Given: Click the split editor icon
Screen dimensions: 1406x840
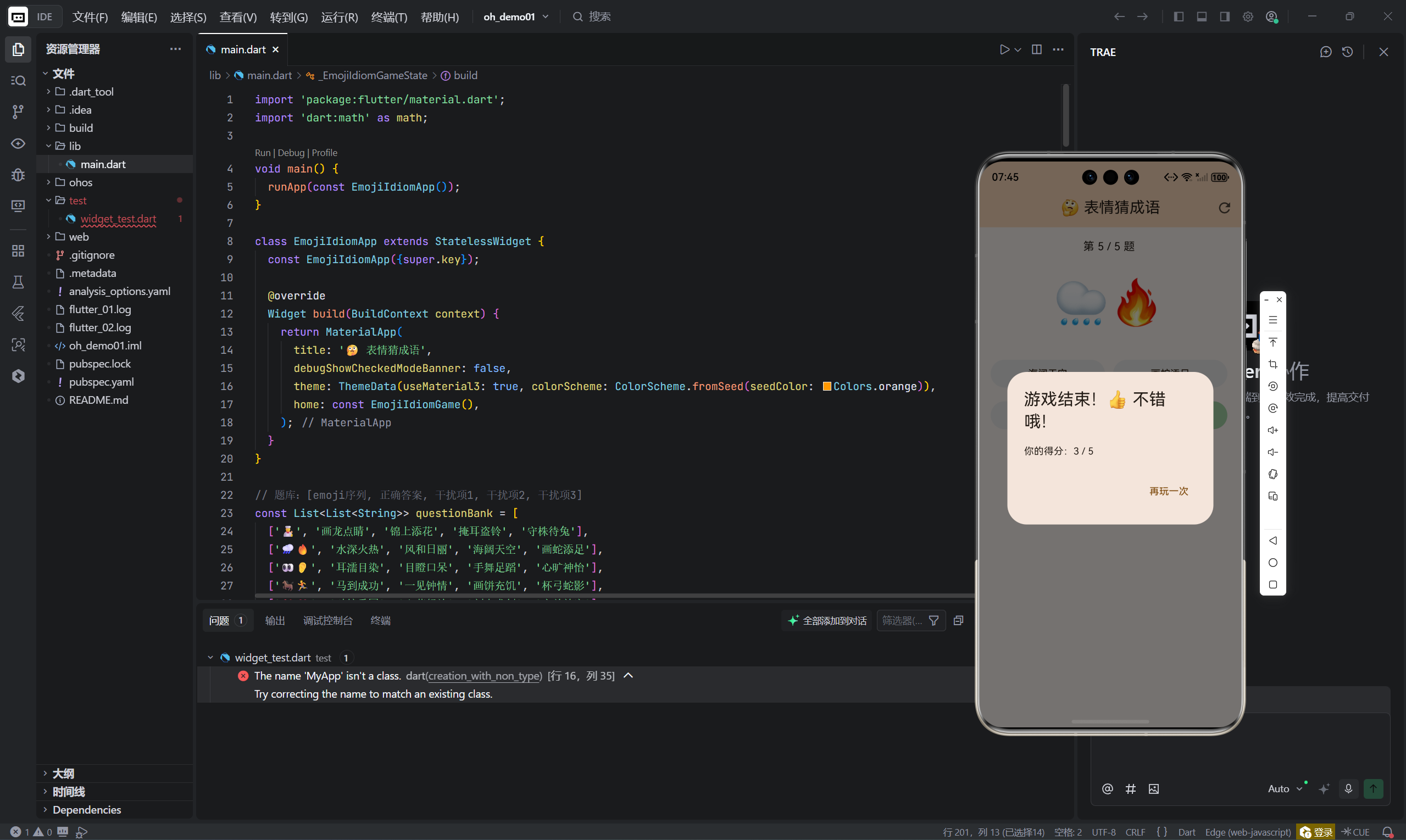Looking at the screenshot, I should (x=1036, y=50).
